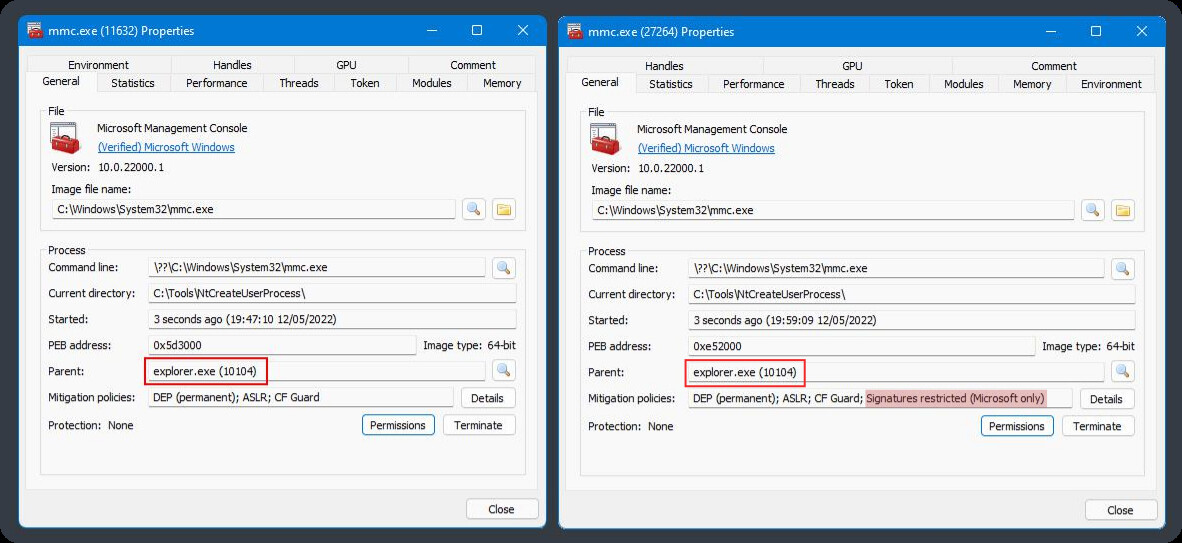Open file location folder icon in 11632 window

[504, 209]
